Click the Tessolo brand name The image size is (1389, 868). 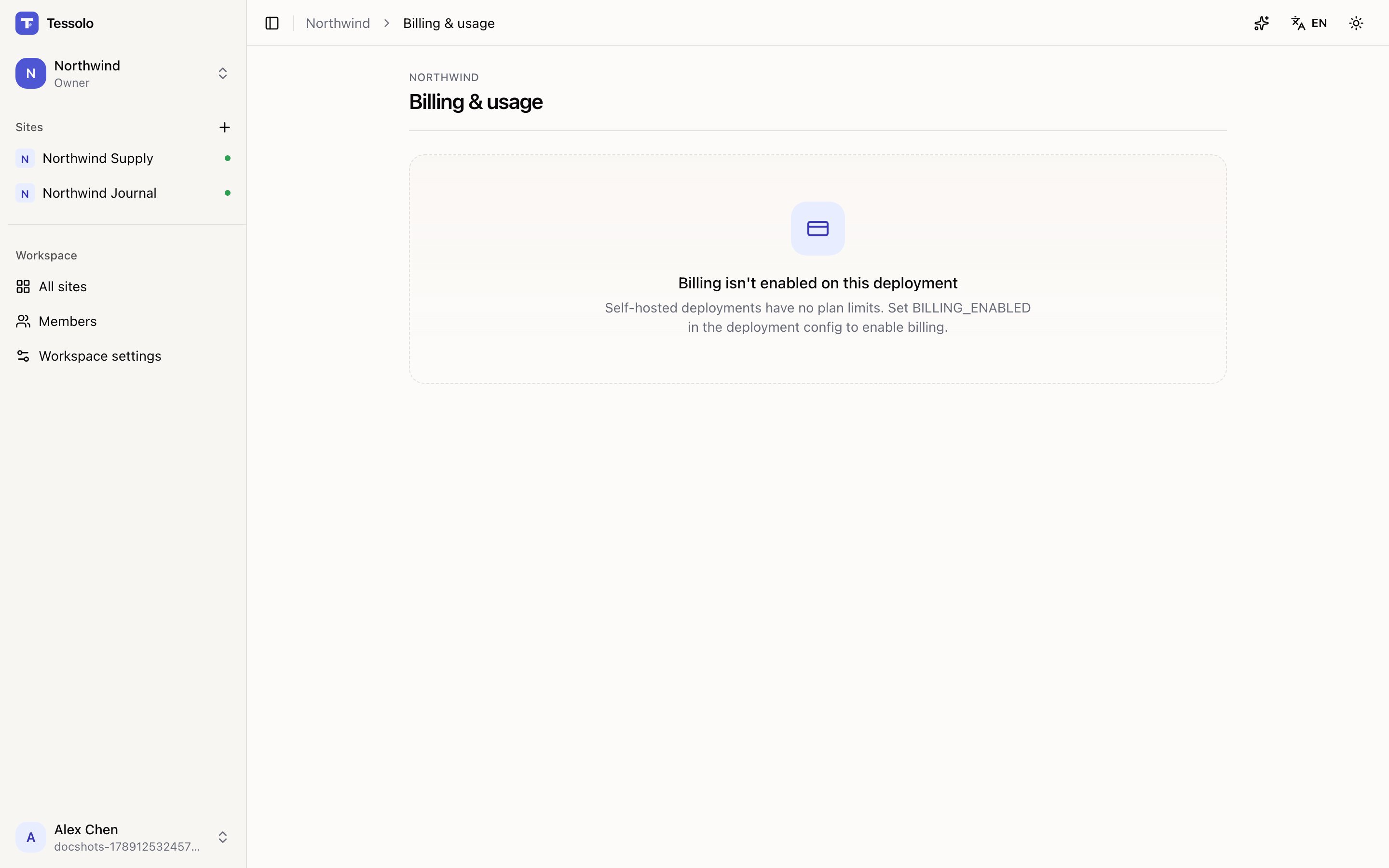(x=70, y=23)
